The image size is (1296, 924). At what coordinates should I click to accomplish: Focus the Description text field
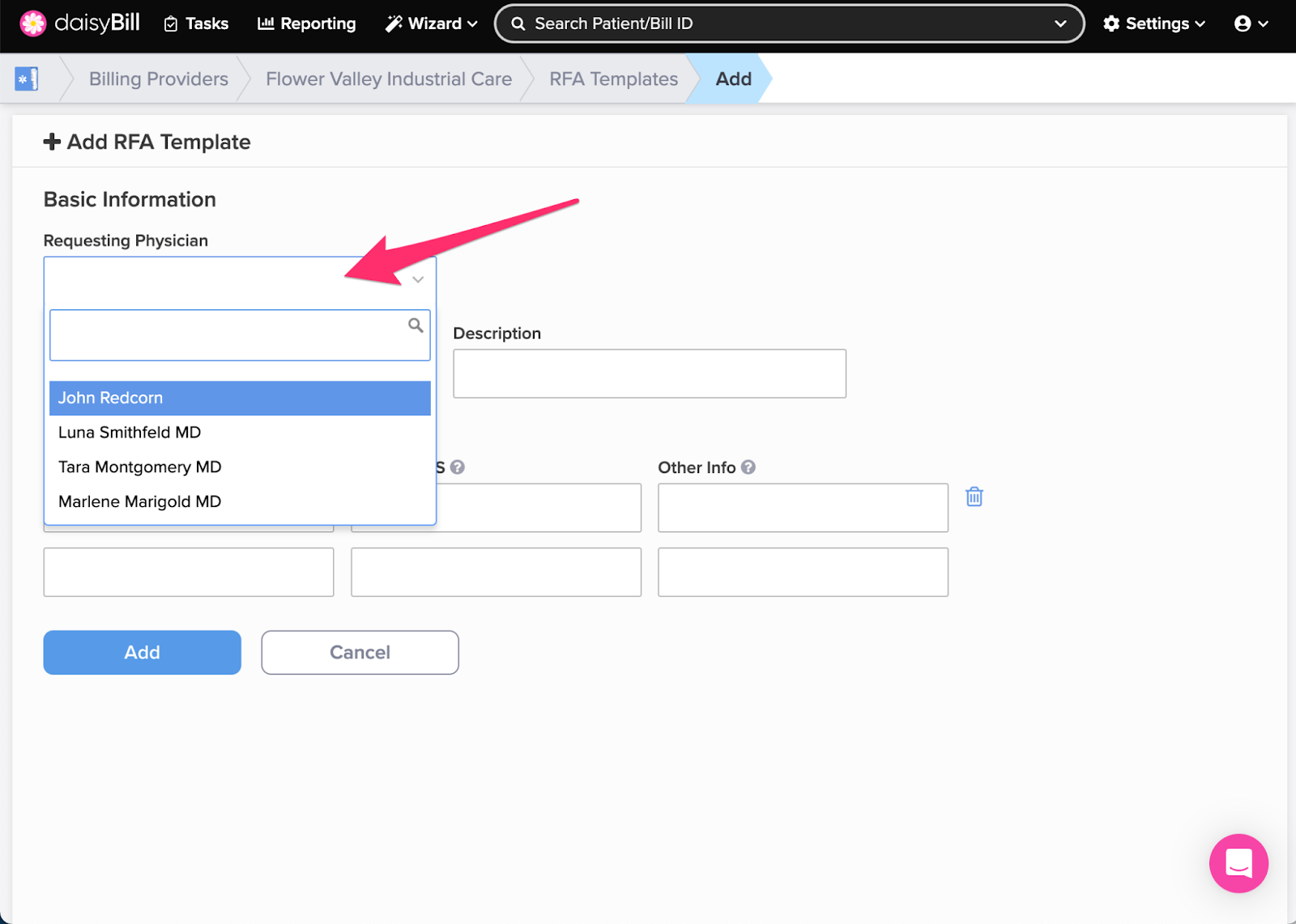pos(649,373)
